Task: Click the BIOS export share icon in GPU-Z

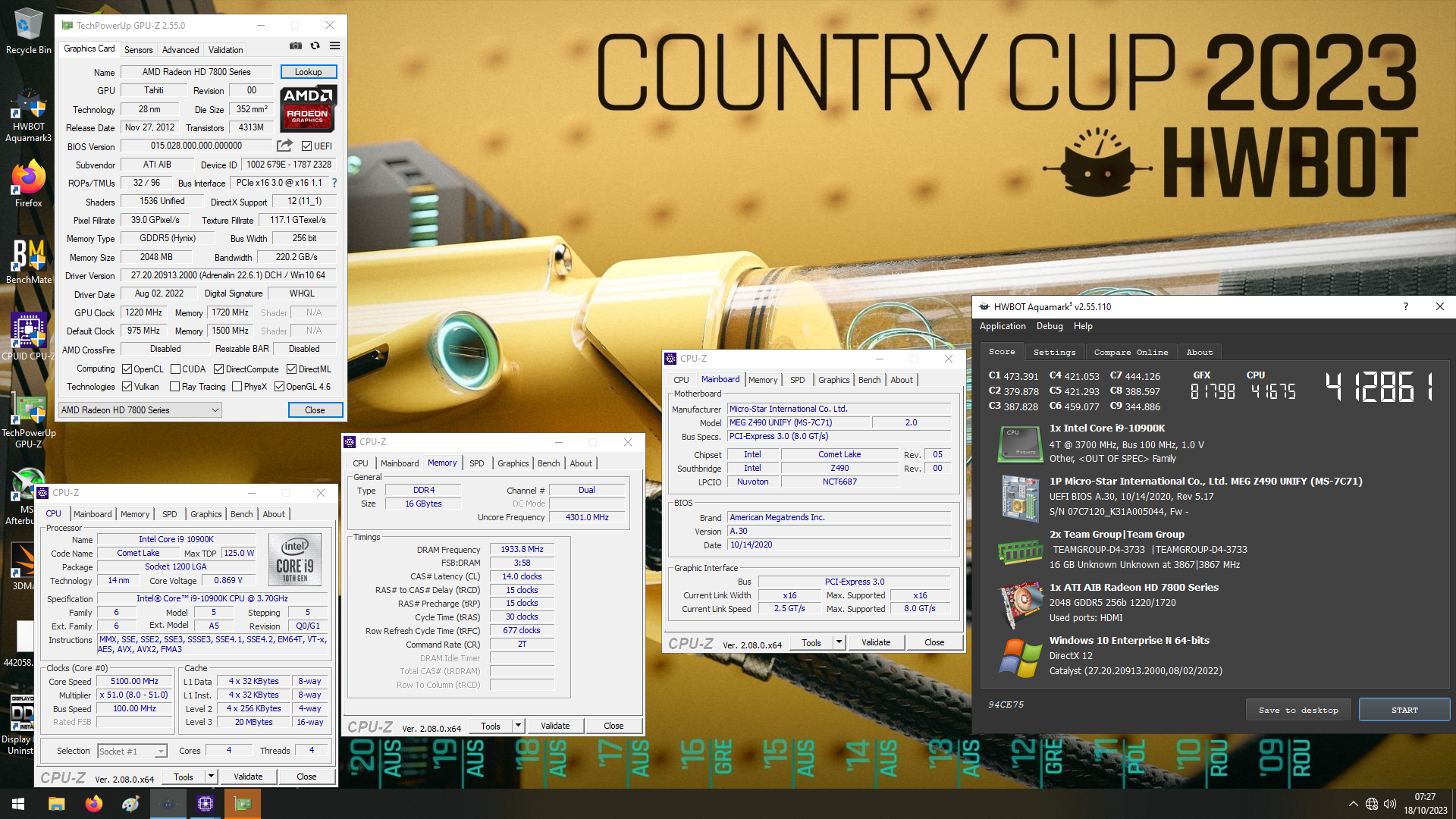Action: [x=284, y=145]
